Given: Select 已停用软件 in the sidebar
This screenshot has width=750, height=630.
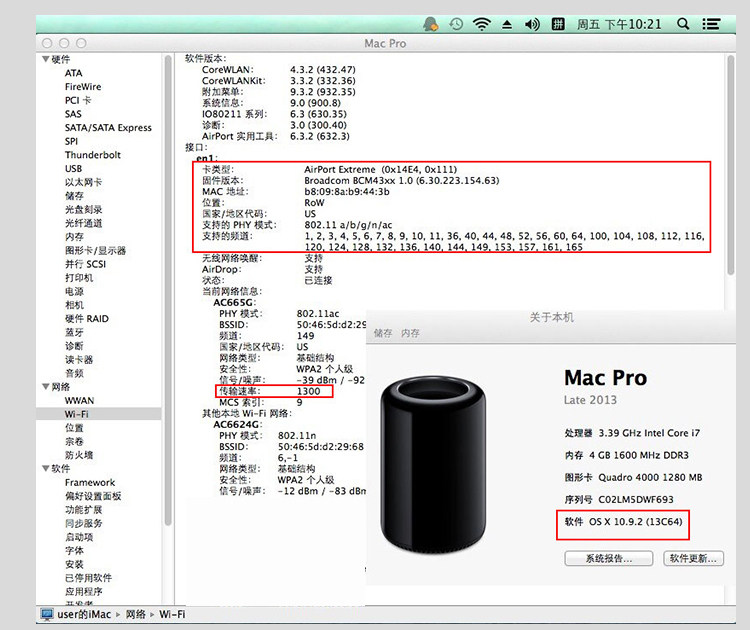Looking at the screenshot, I should [x=88, y=578].
